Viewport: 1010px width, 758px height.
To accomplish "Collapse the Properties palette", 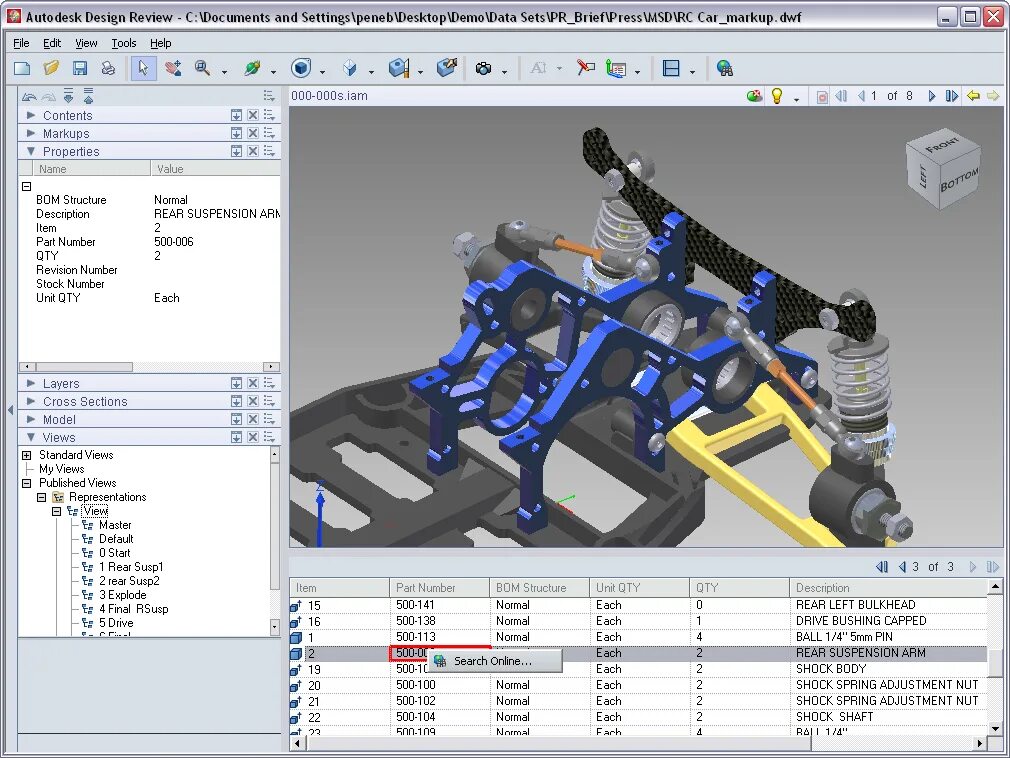I will [30, 151].
